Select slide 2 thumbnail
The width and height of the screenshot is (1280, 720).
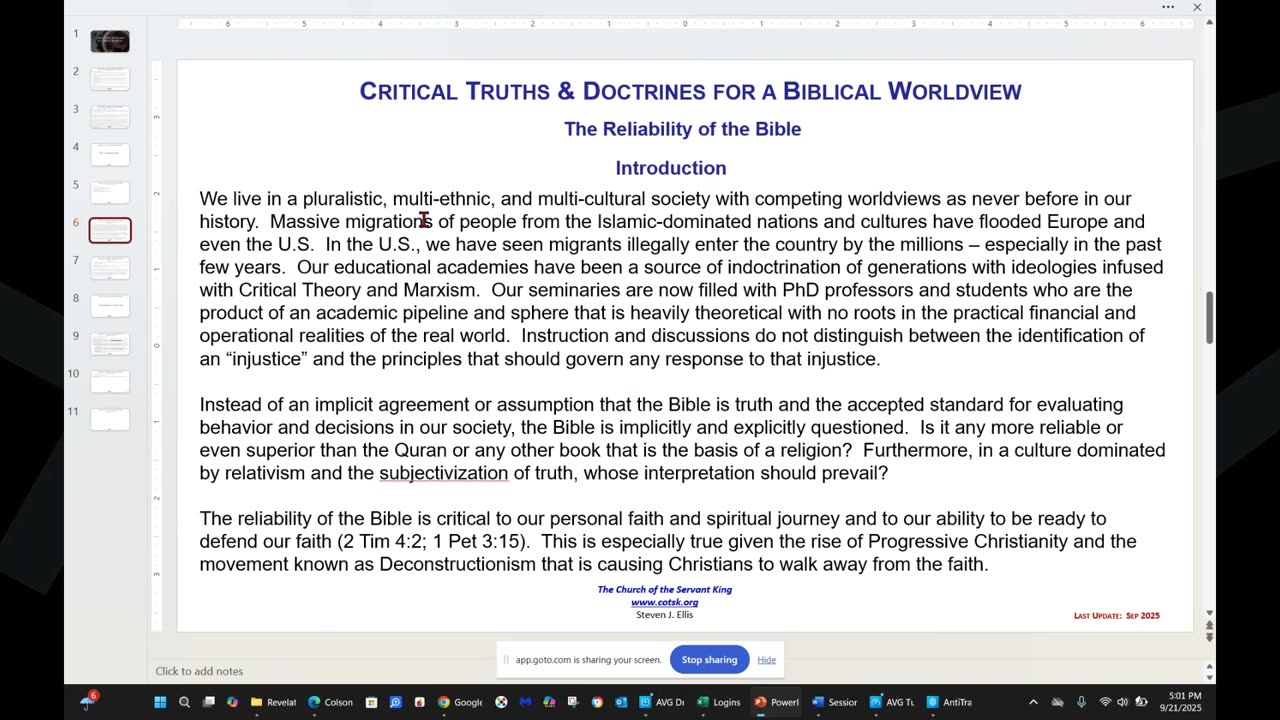click(110, 79)
